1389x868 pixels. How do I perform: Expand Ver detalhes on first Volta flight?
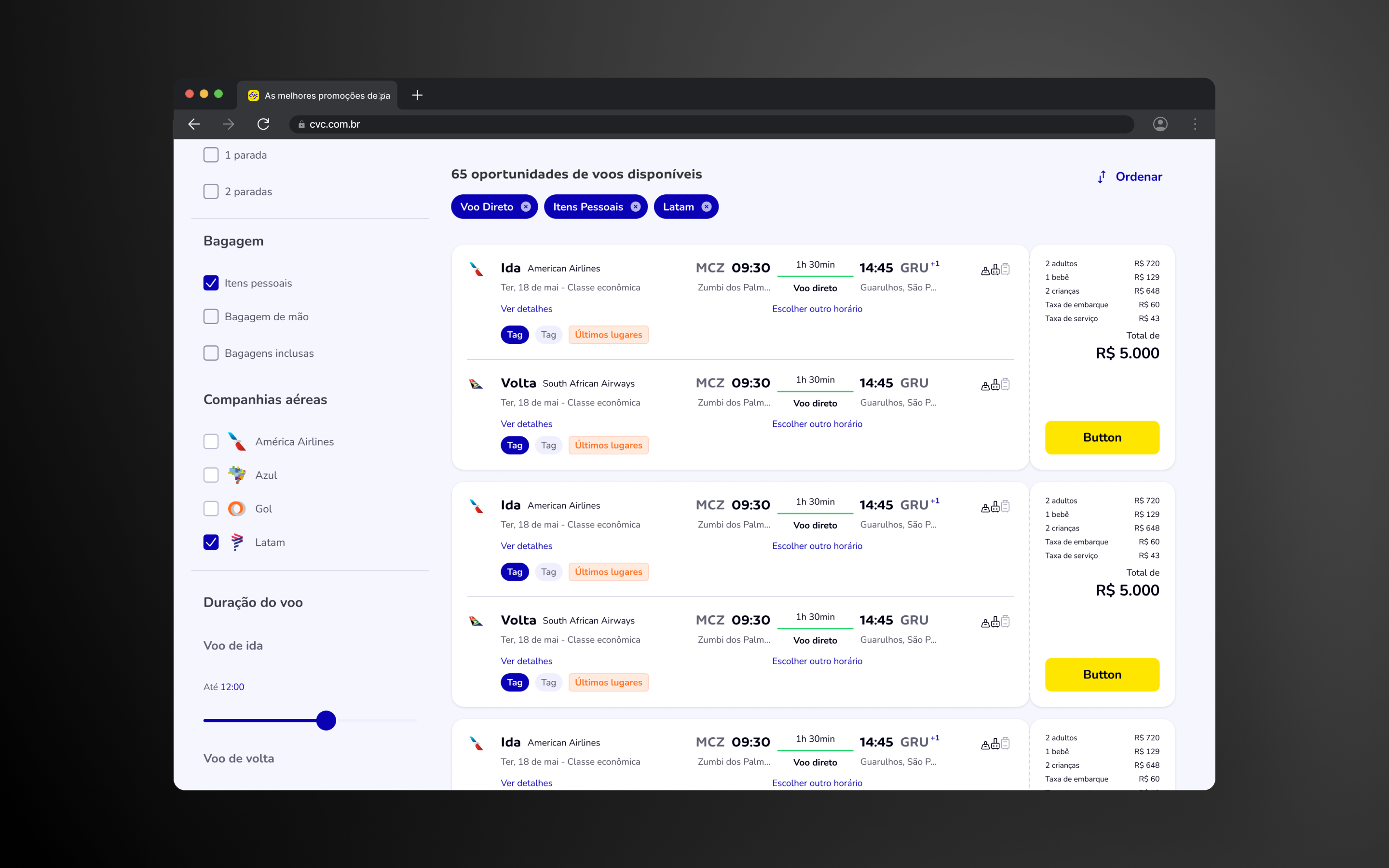pos(526,424)
